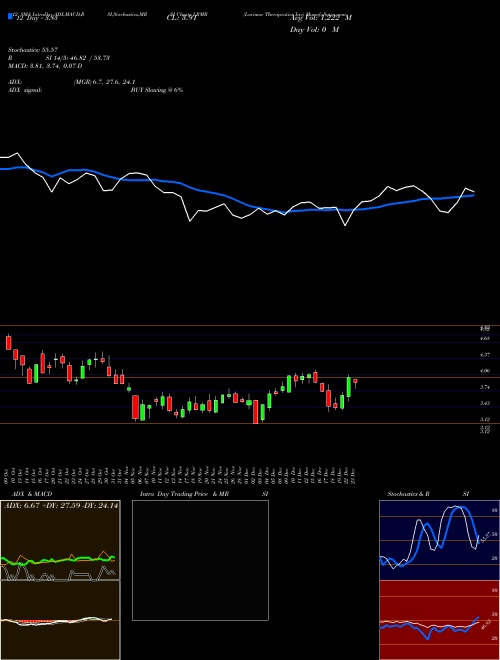Click the last red candlestick on the chart
This screenshot has width=500, height=660.
(x=355, y=382)
